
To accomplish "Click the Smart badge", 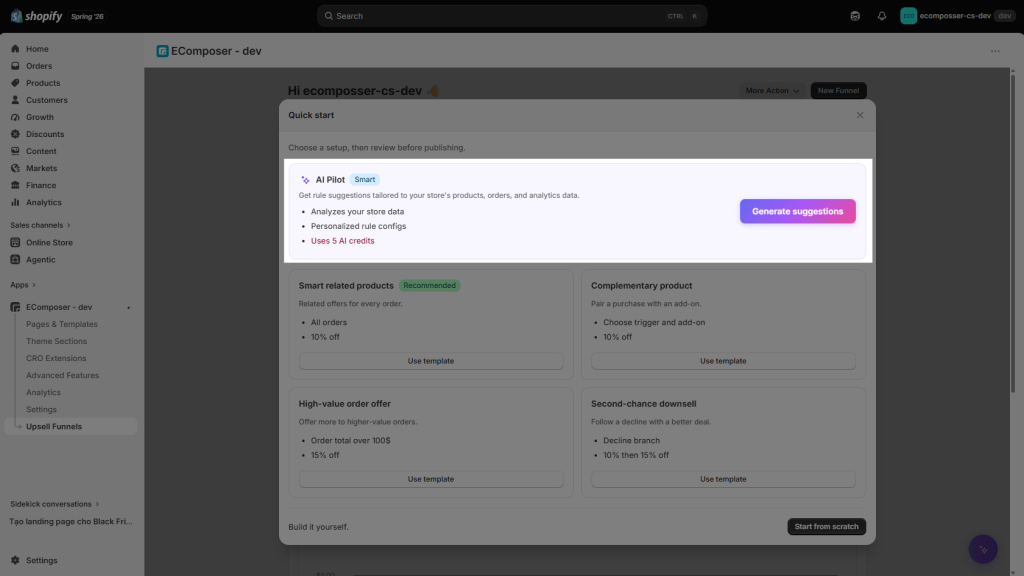I will (364, 180).
